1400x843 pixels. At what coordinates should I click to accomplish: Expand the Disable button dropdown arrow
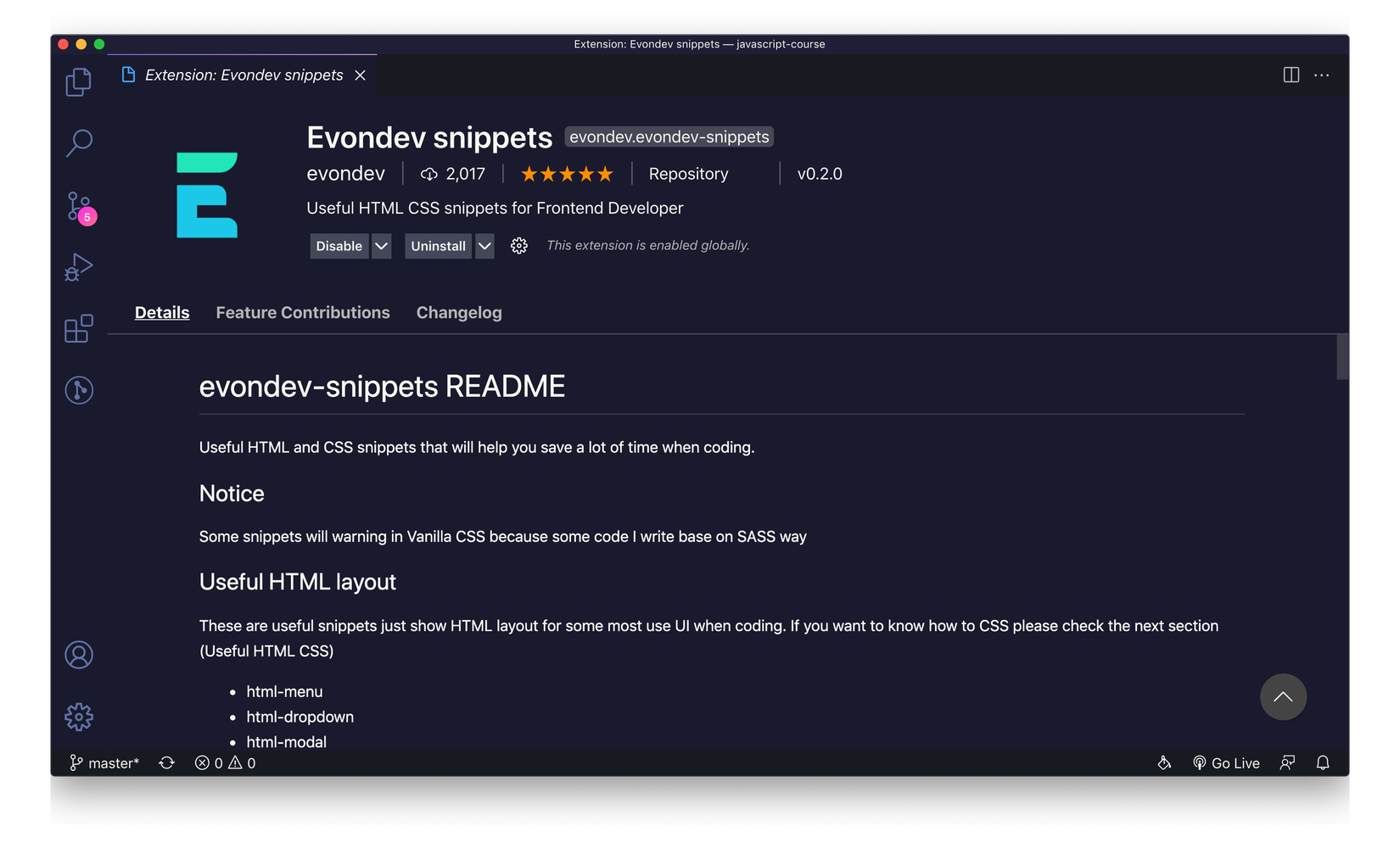pos(380,246)
